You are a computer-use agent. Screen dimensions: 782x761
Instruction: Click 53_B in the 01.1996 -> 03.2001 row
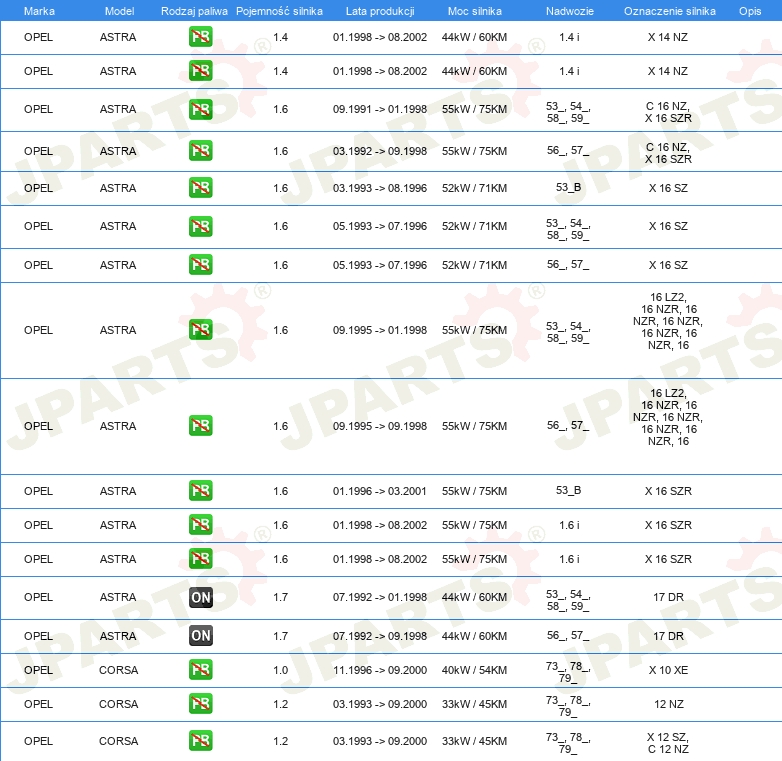pos(569,491)
